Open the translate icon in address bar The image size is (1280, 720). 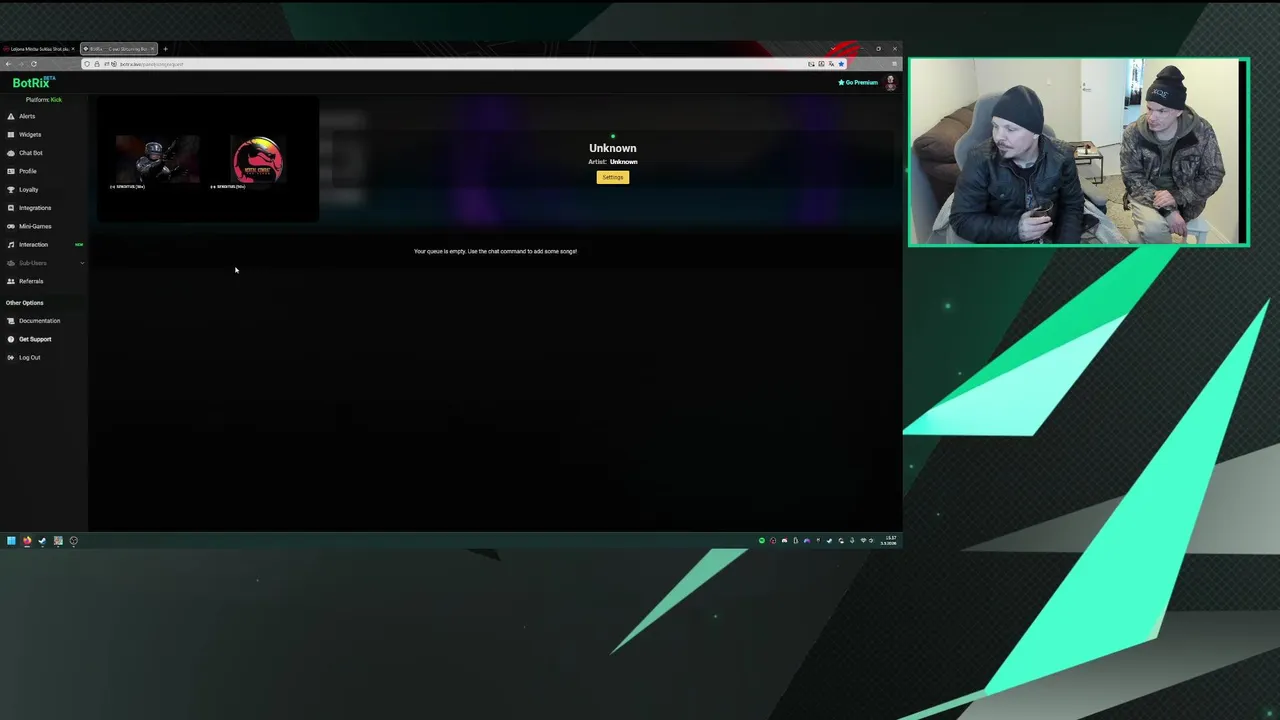click(831, 64)
